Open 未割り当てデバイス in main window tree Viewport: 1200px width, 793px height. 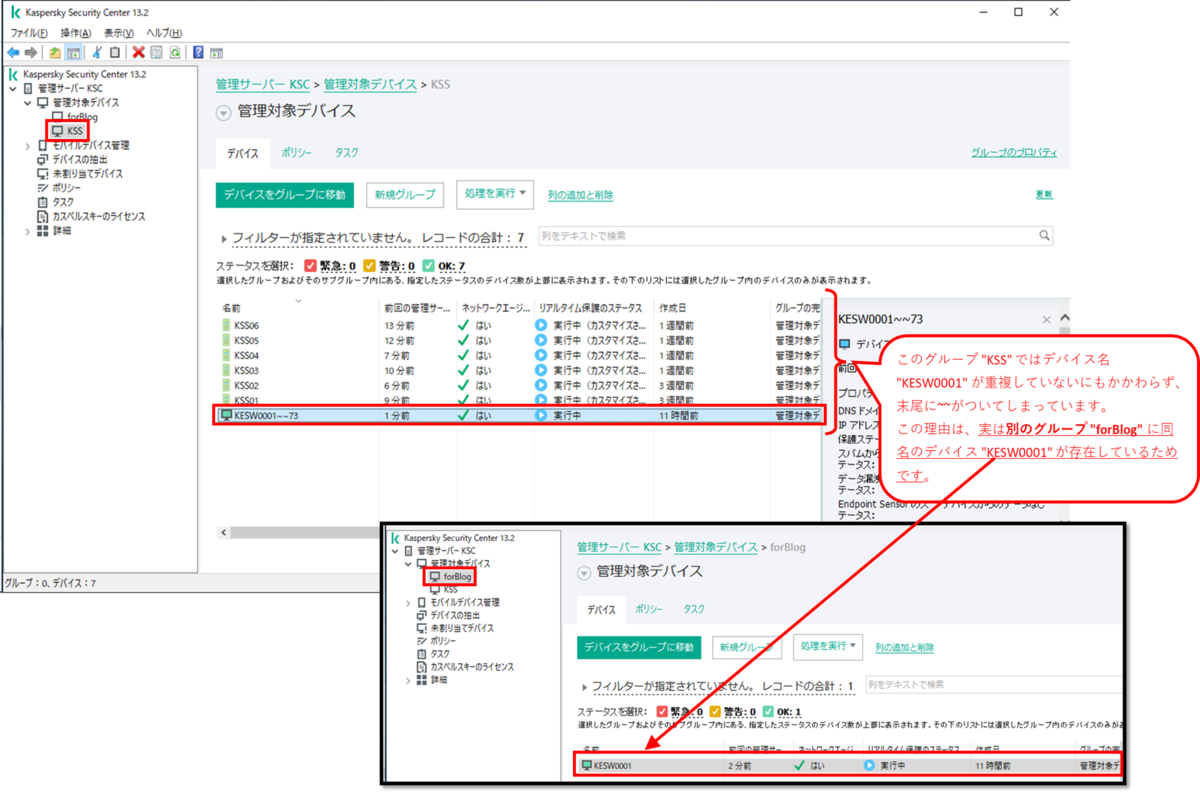(80, 173)
